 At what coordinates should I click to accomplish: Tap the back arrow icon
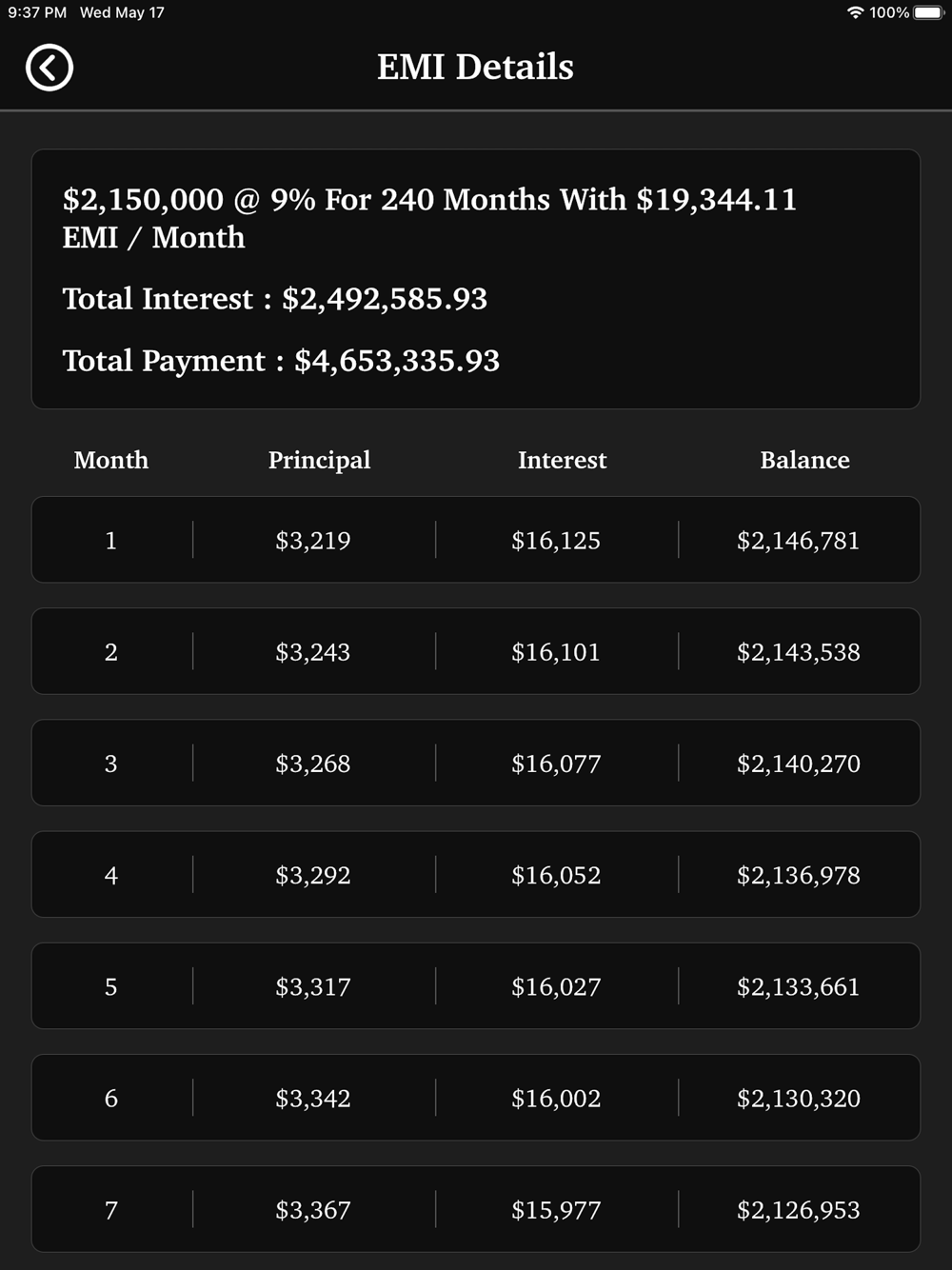pos(50,68)
